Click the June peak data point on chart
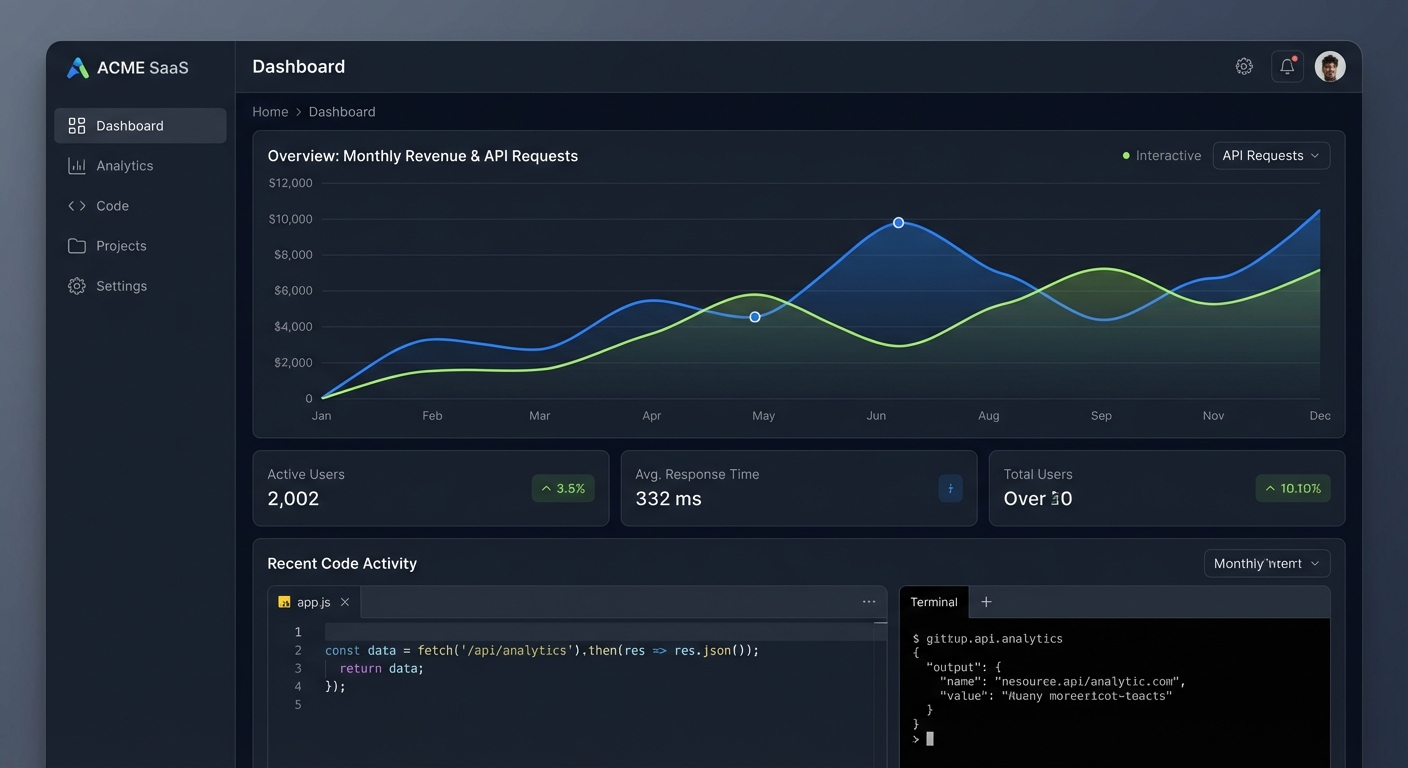1408x768 pixels. tap(898, 222)
